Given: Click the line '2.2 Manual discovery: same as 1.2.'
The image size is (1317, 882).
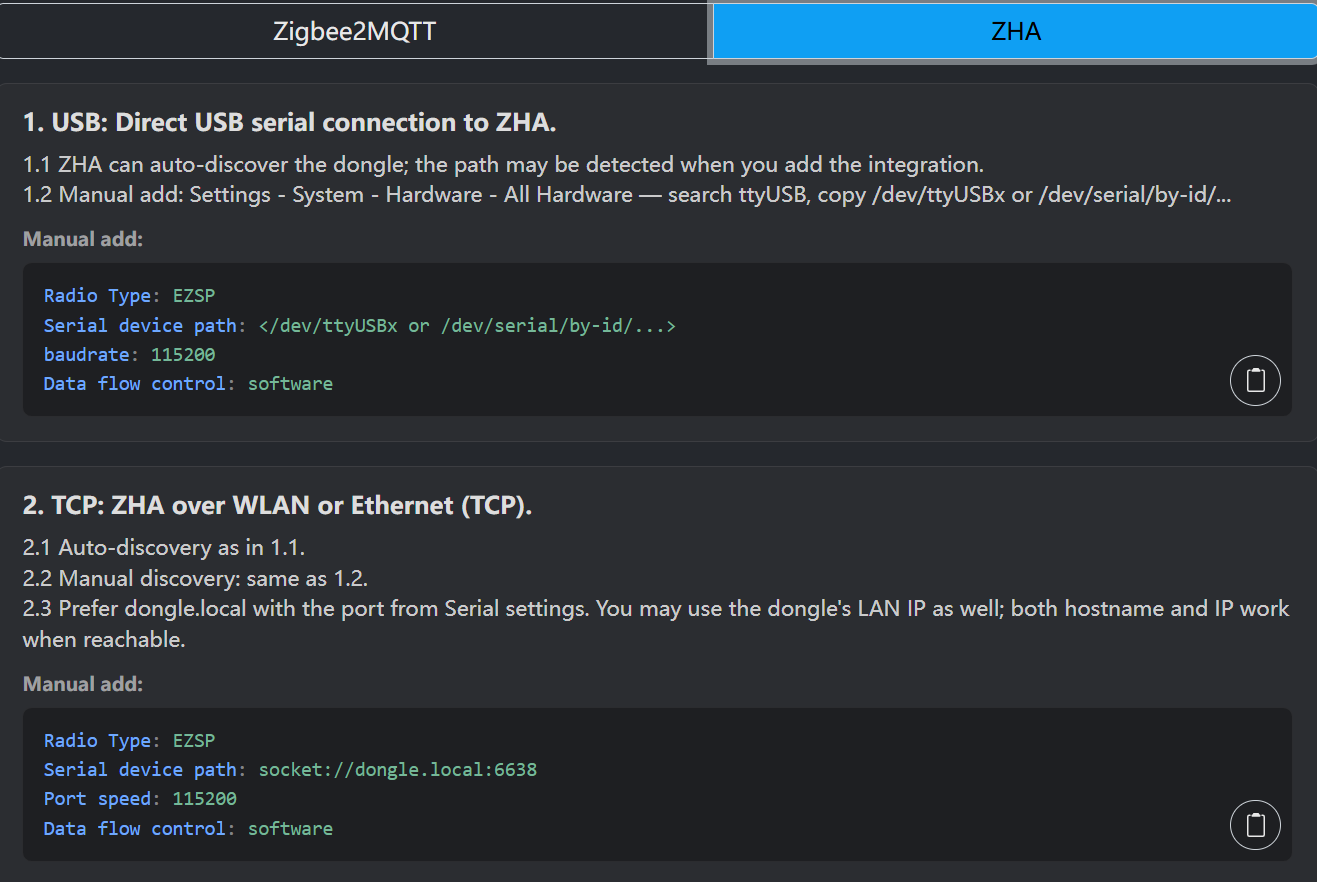Looking at the screenshot, I should coord(196,578).
